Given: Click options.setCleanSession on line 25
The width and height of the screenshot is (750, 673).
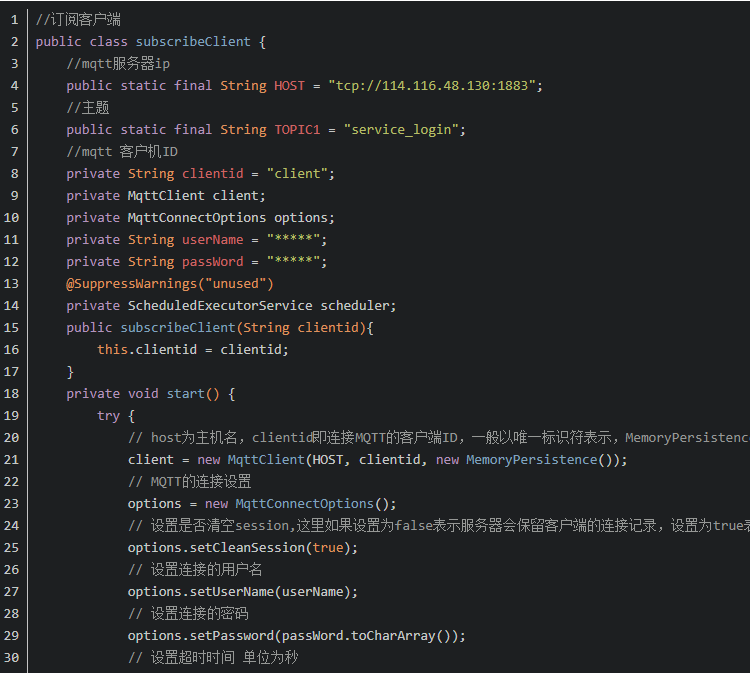Looking at the screenshot, I should [x=216, y=548].
